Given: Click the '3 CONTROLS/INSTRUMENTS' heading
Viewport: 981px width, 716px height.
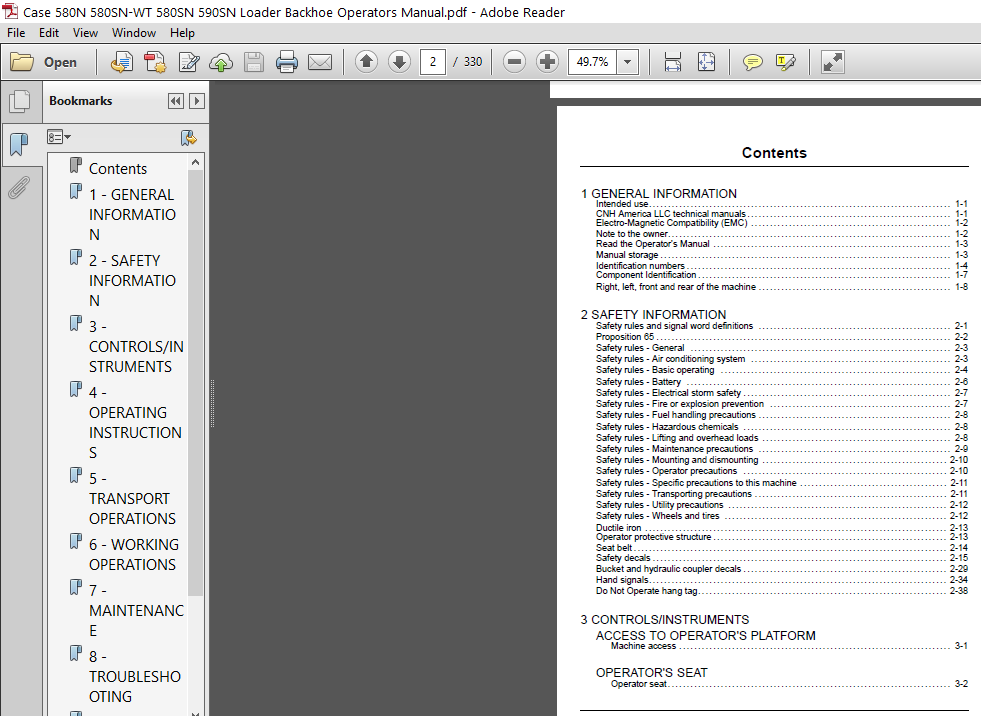Looking at the screenshot, I should coord(664,620).
